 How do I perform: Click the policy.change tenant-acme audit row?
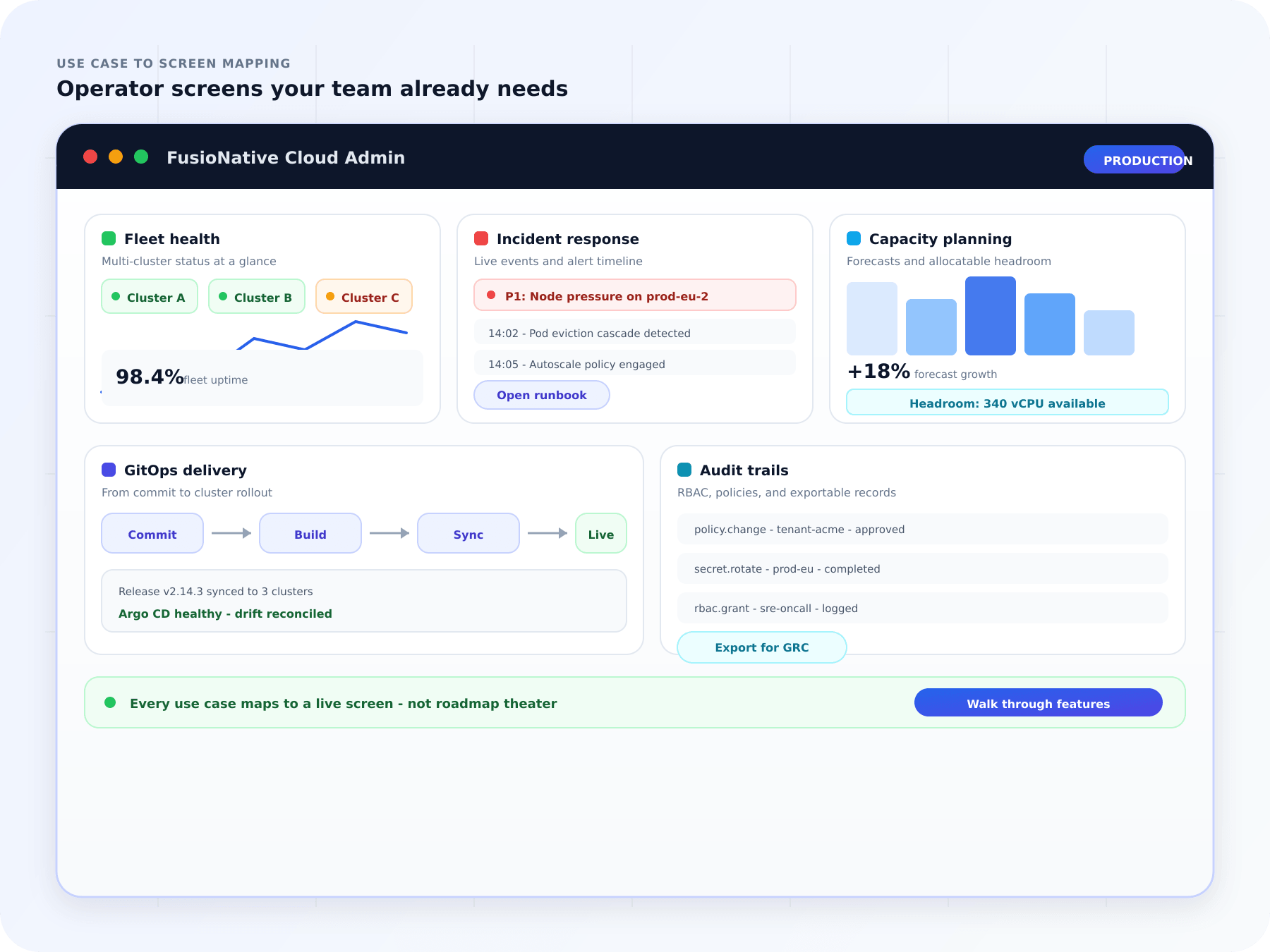click(x=923, y=529)
